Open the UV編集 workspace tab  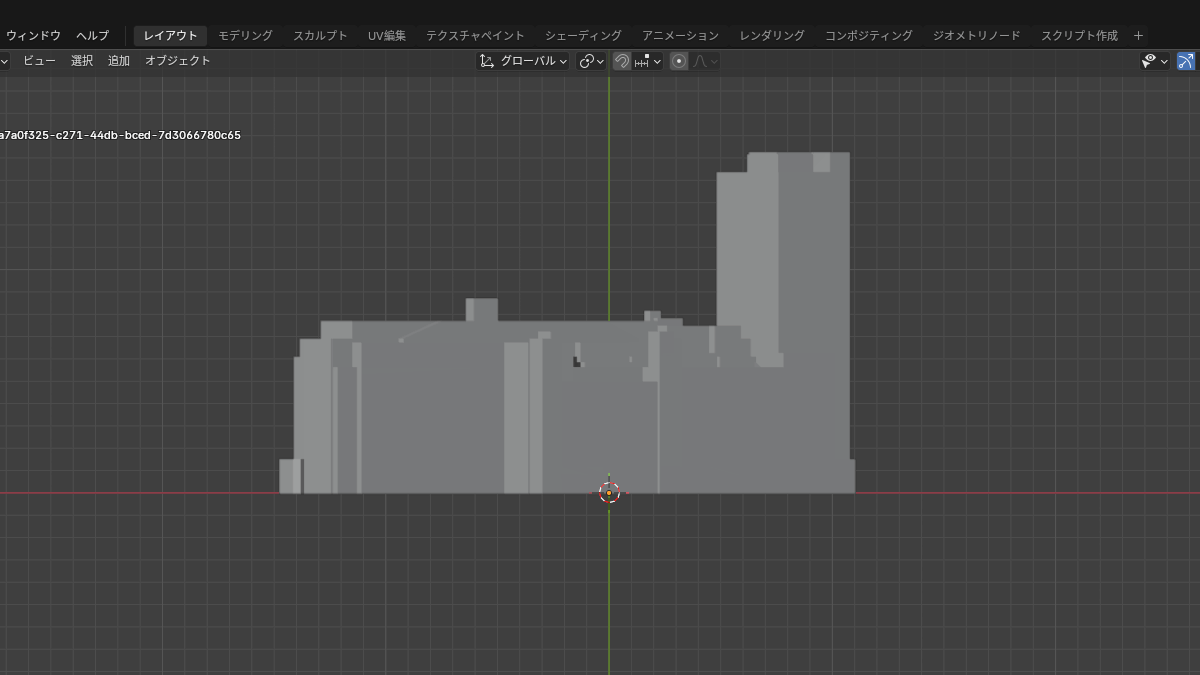coord(387,36)
